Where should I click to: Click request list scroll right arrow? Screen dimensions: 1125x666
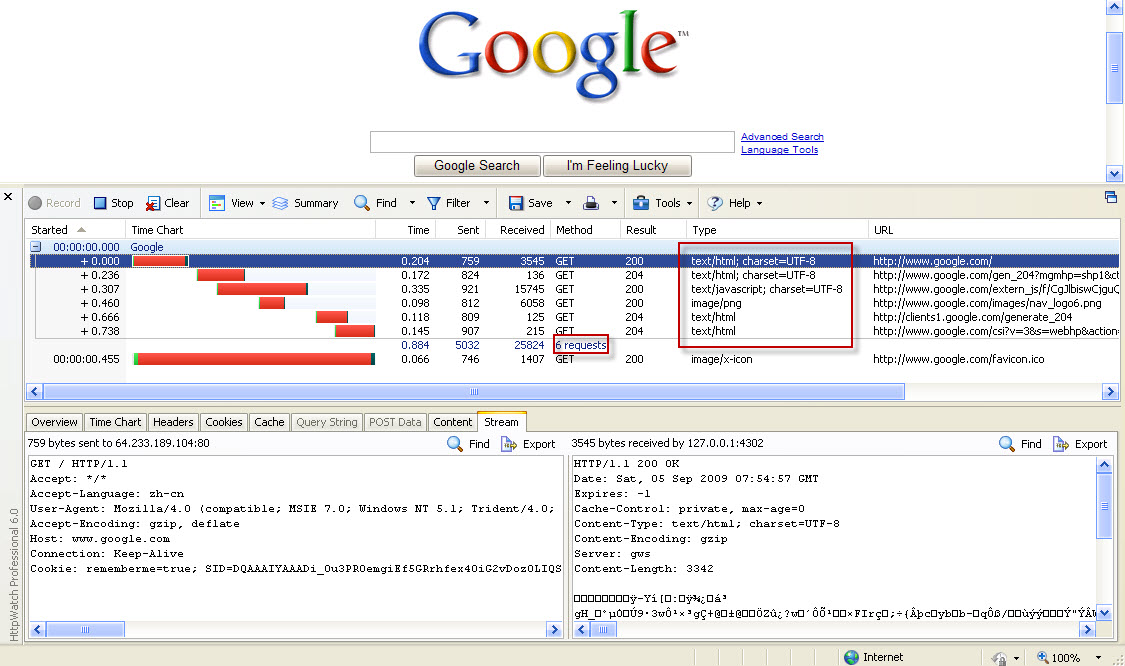point(1111,392)
